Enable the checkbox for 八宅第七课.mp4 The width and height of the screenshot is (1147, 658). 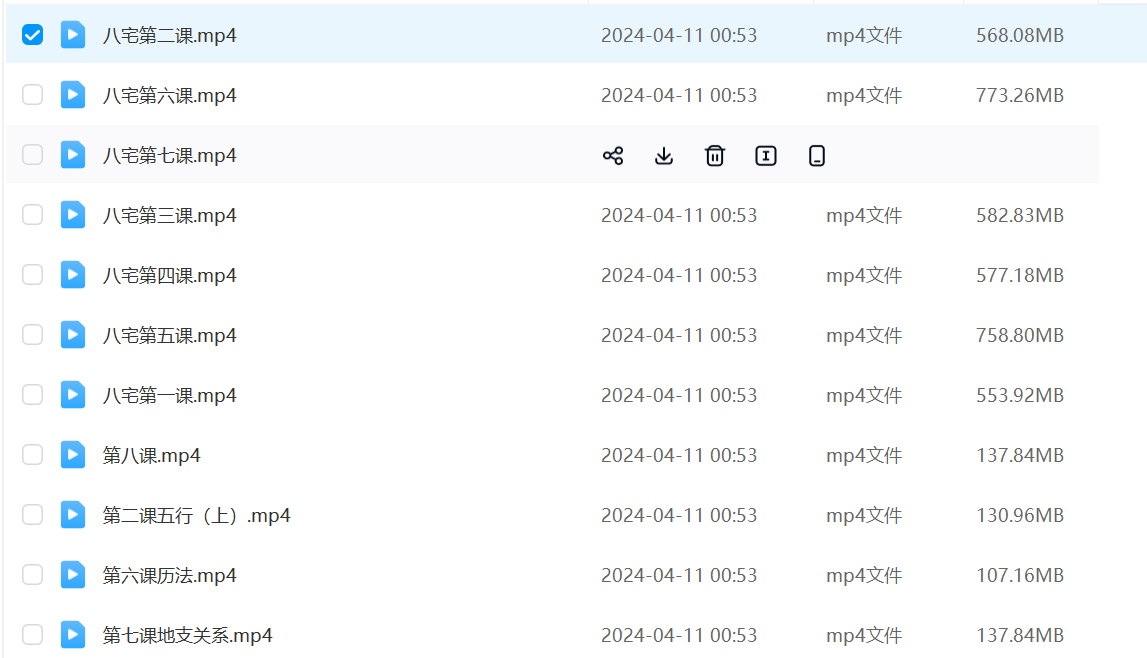pyautogui.click(x=33, y=155)
